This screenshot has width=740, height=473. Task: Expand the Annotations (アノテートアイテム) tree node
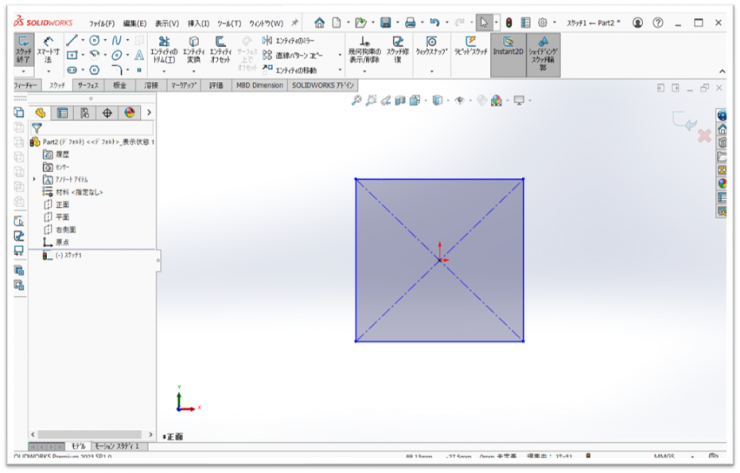(34, 179)
